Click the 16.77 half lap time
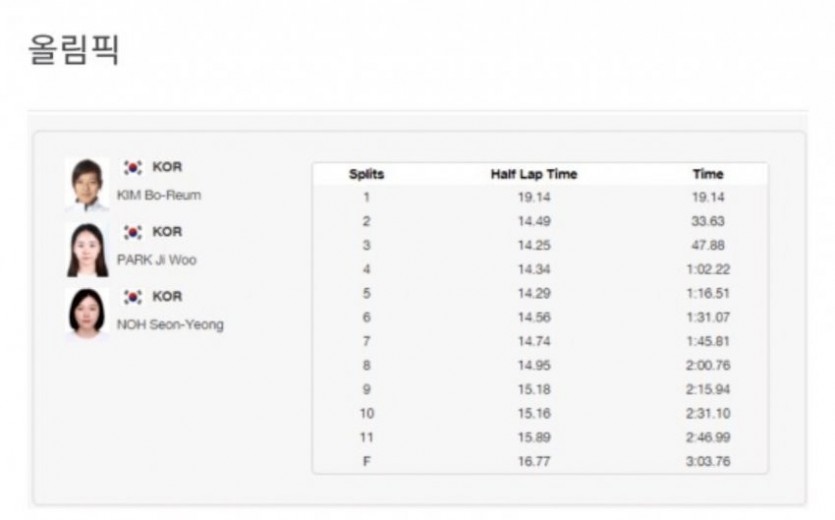Image resolution: width=835 pixels, height=520 pixels. 534,461
